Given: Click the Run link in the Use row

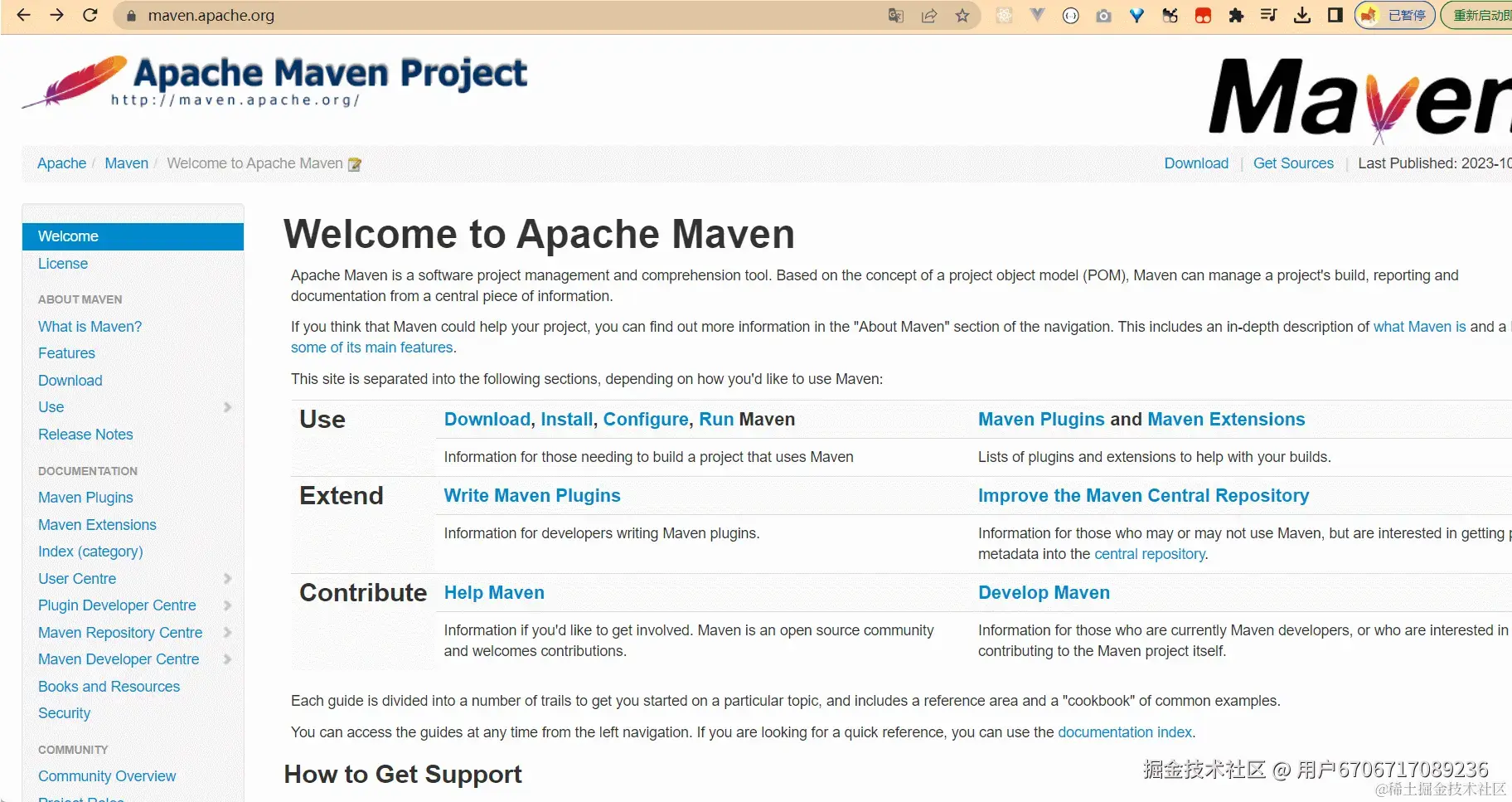Looking at the screenshot, I should tap(716, 420).
